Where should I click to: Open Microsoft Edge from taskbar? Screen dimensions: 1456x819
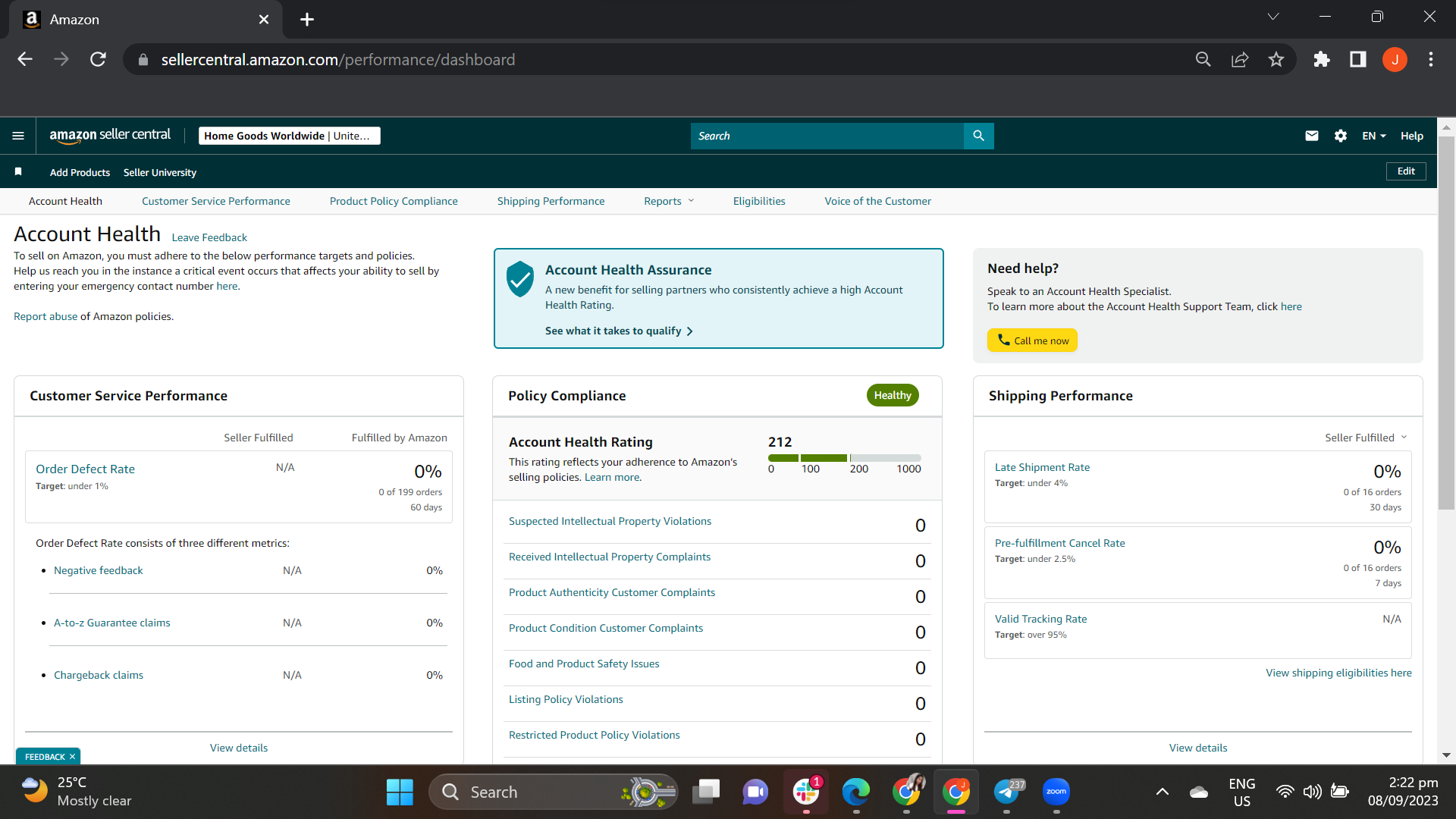(x=856, y=792)
